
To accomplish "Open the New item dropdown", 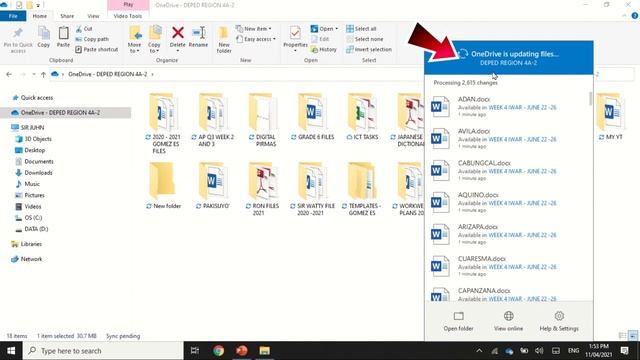I will coord(253,29).
